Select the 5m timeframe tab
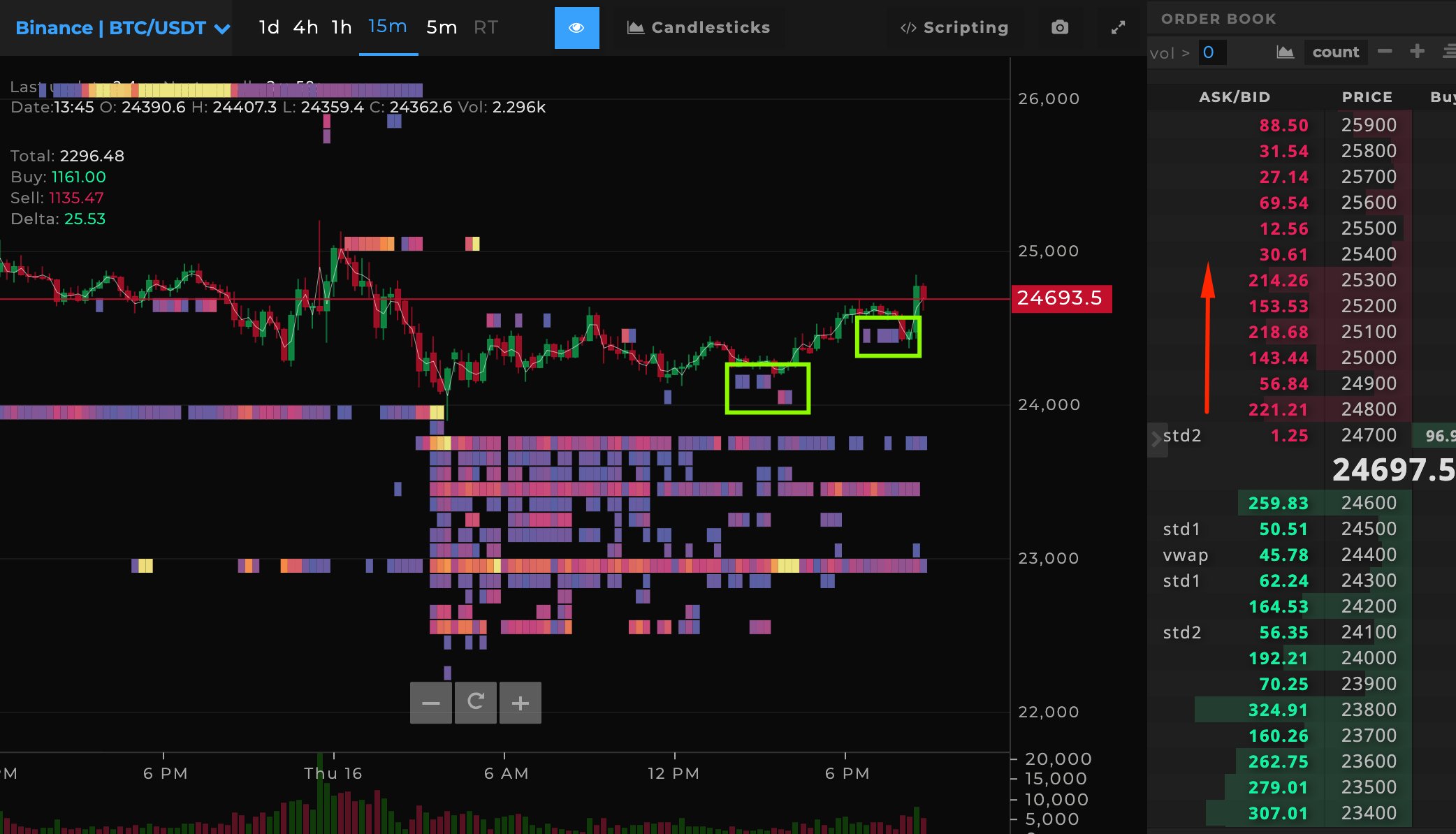1456x834 pixels. coord(440,27)
